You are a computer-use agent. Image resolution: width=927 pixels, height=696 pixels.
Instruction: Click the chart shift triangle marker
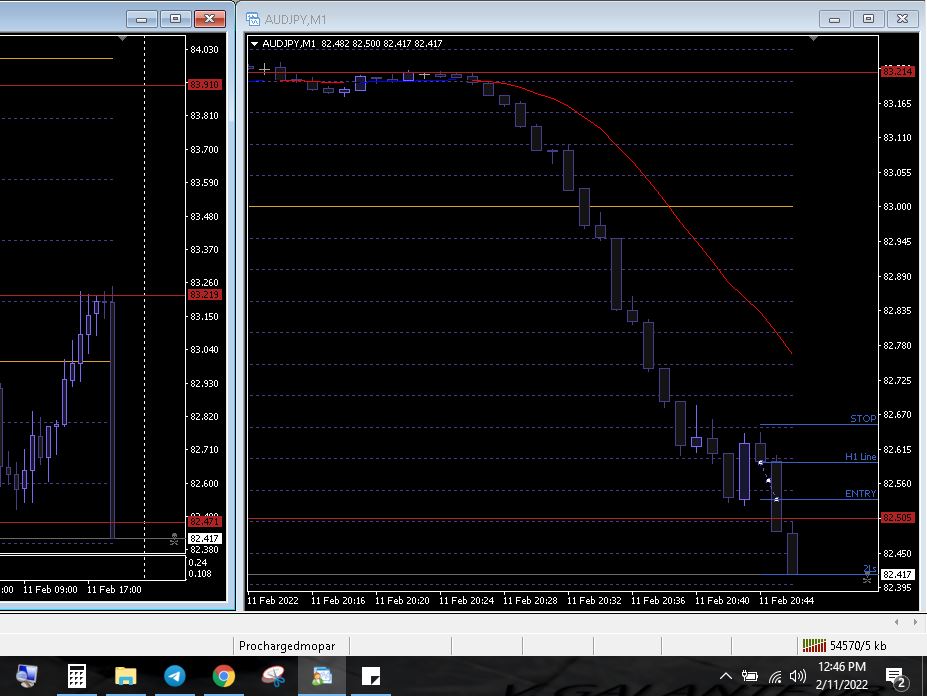(813, 38)
